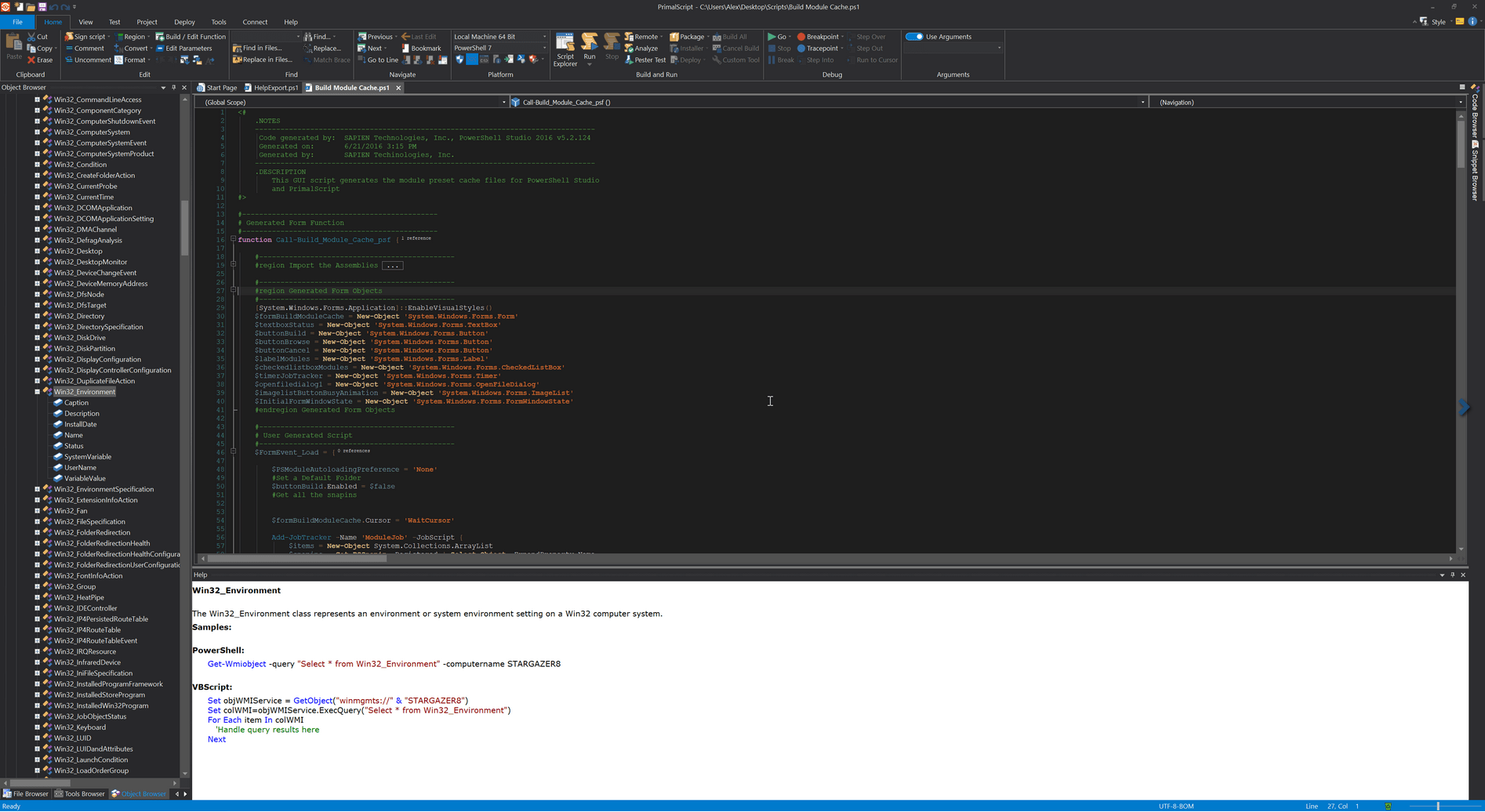
Task: Click the Next navigation button
Action: [373, 49]
